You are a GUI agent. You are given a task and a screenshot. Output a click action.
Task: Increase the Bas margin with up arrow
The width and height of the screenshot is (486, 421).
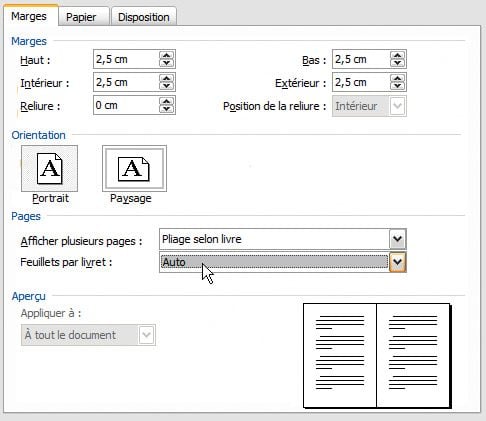tap(397, 55)
